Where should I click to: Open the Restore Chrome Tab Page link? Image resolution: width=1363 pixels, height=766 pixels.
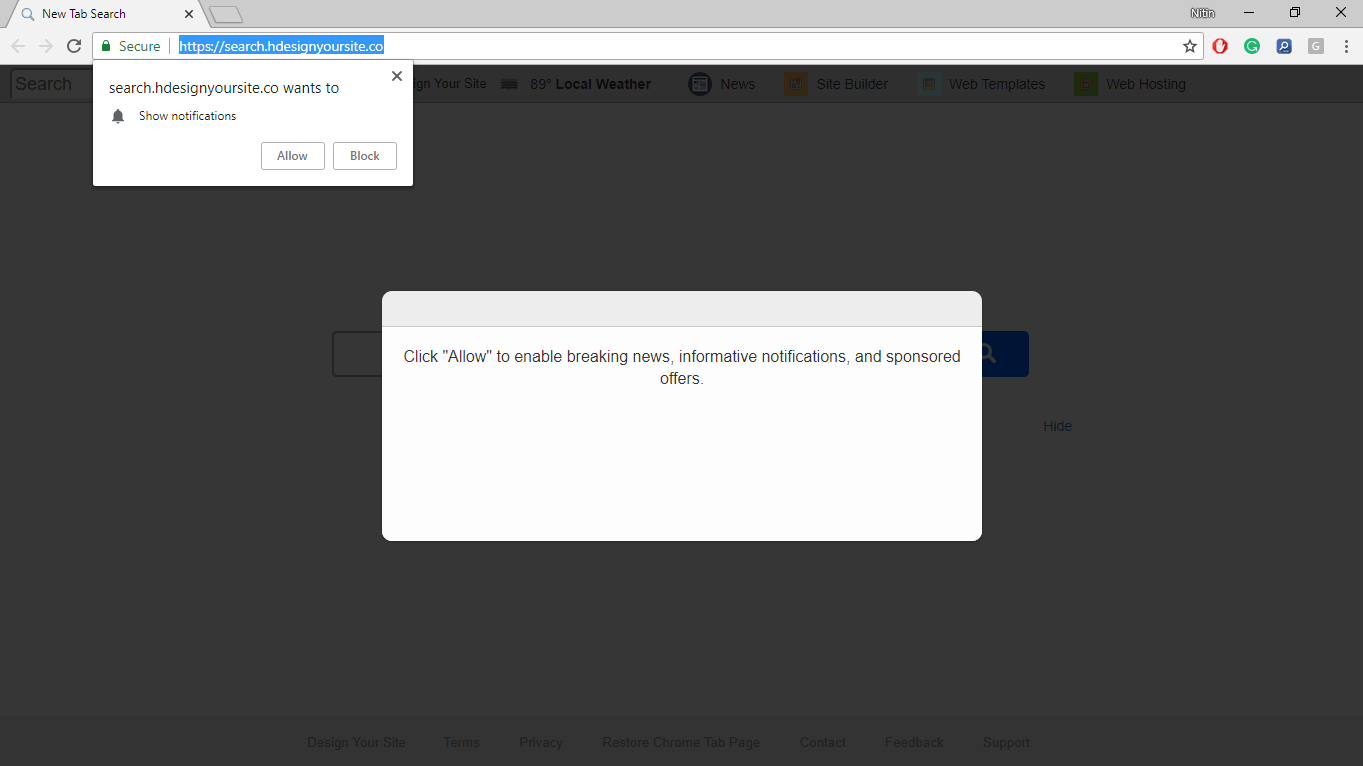point(681,742)
